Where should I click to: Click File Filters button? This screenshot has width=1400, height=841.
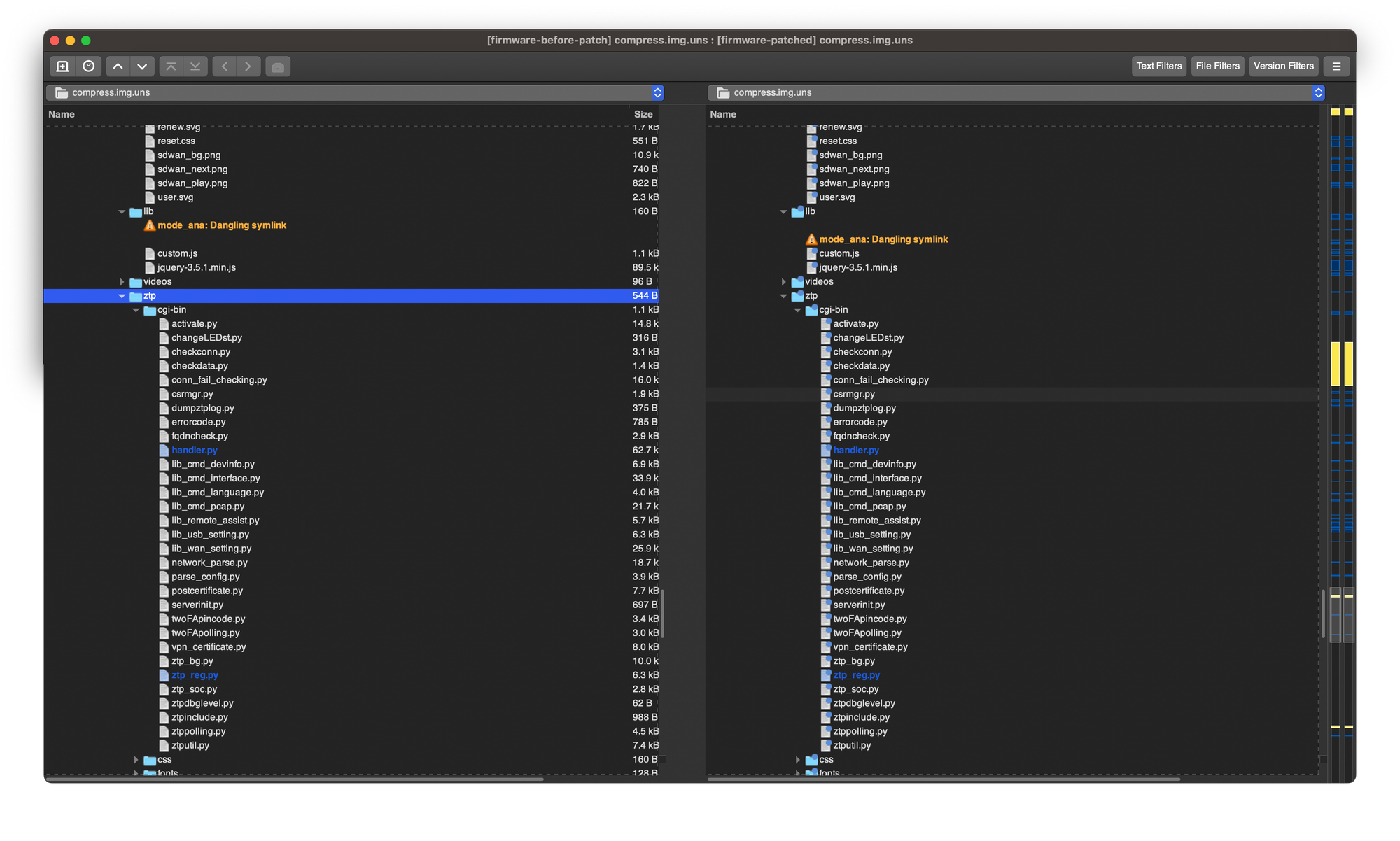pyautogui.click(x=1217, y=66)
